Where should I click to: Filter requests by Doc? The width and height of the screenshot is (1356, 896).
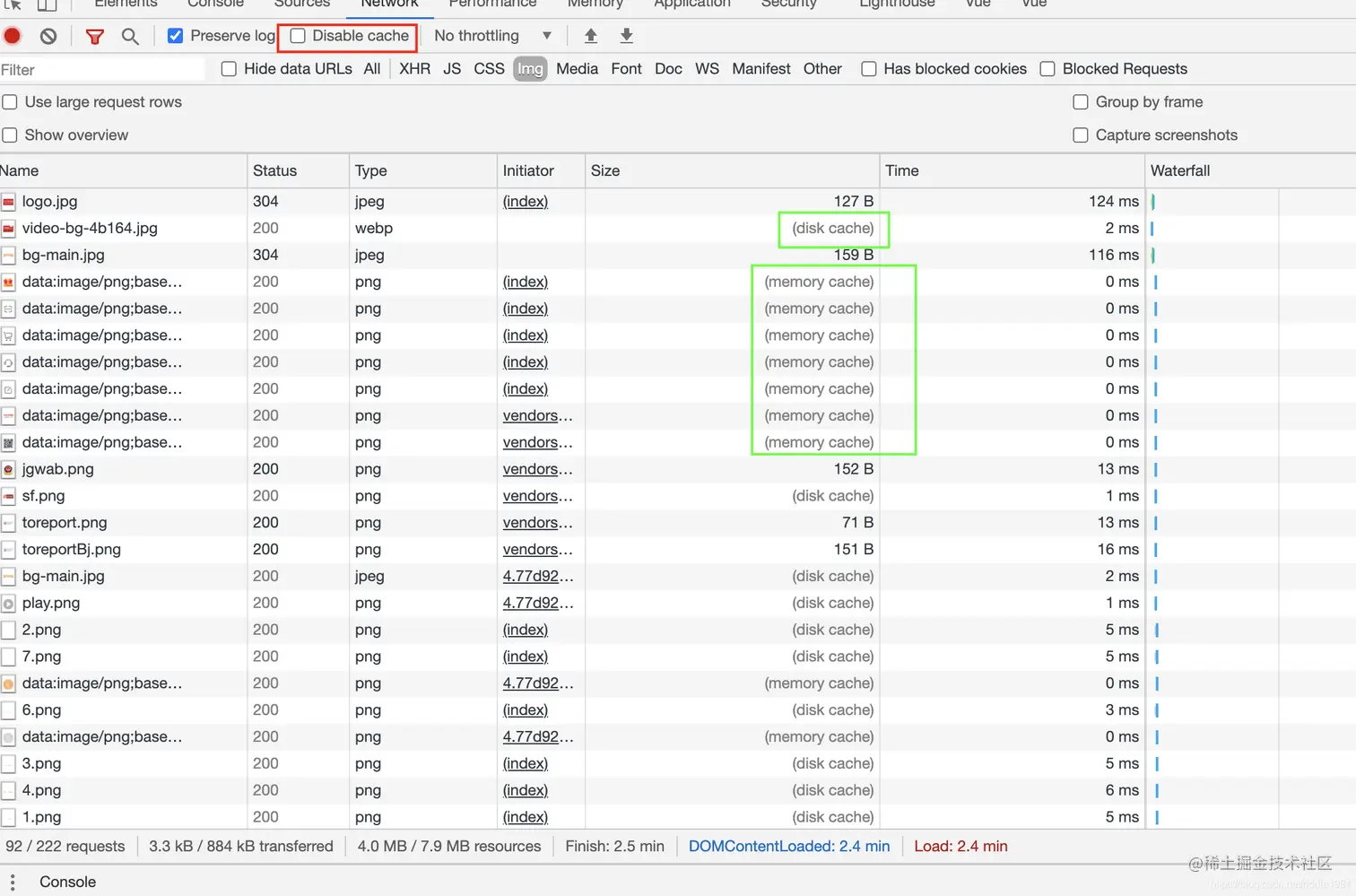pos(668,69)
